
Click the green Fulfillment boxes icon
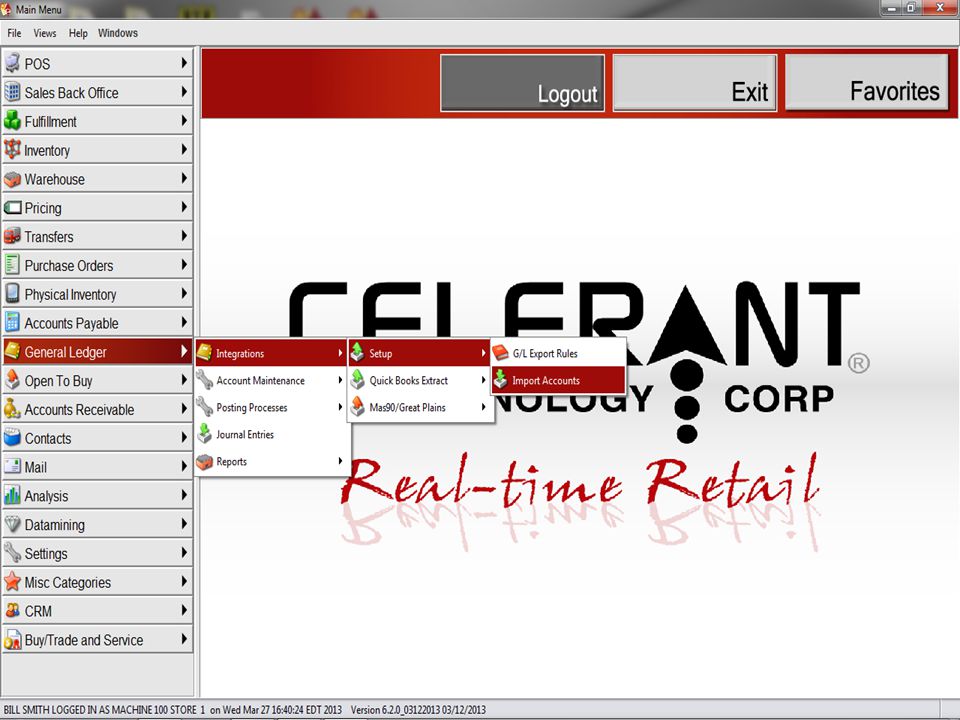pyautogui.click(x=12, y=121)
